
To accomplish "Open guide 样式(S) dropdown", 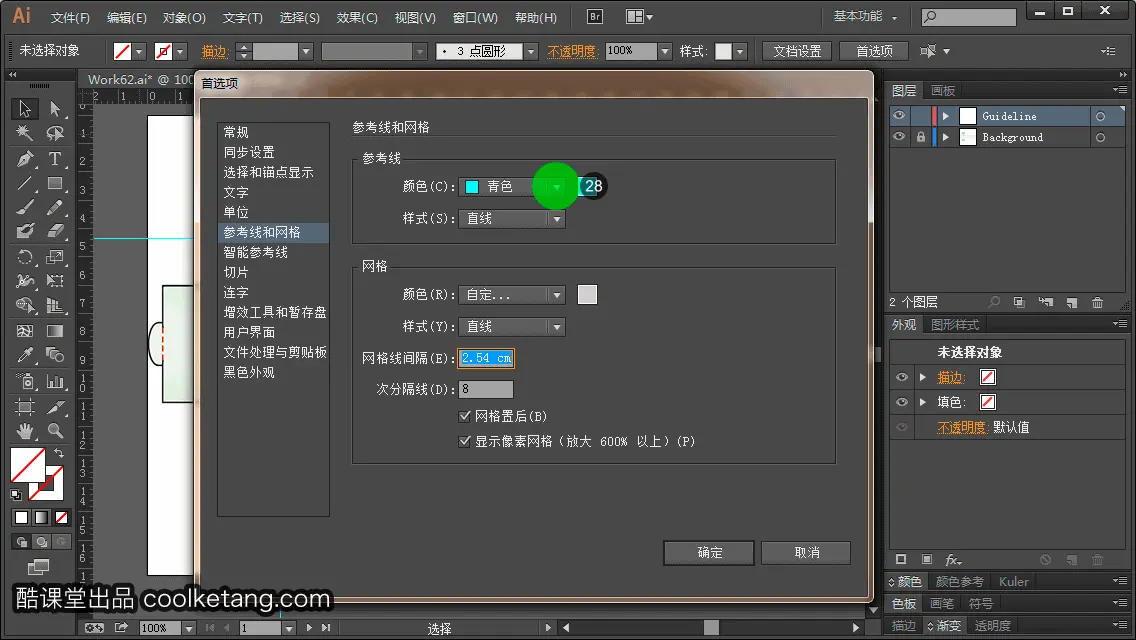I will (x=511, y=219).
